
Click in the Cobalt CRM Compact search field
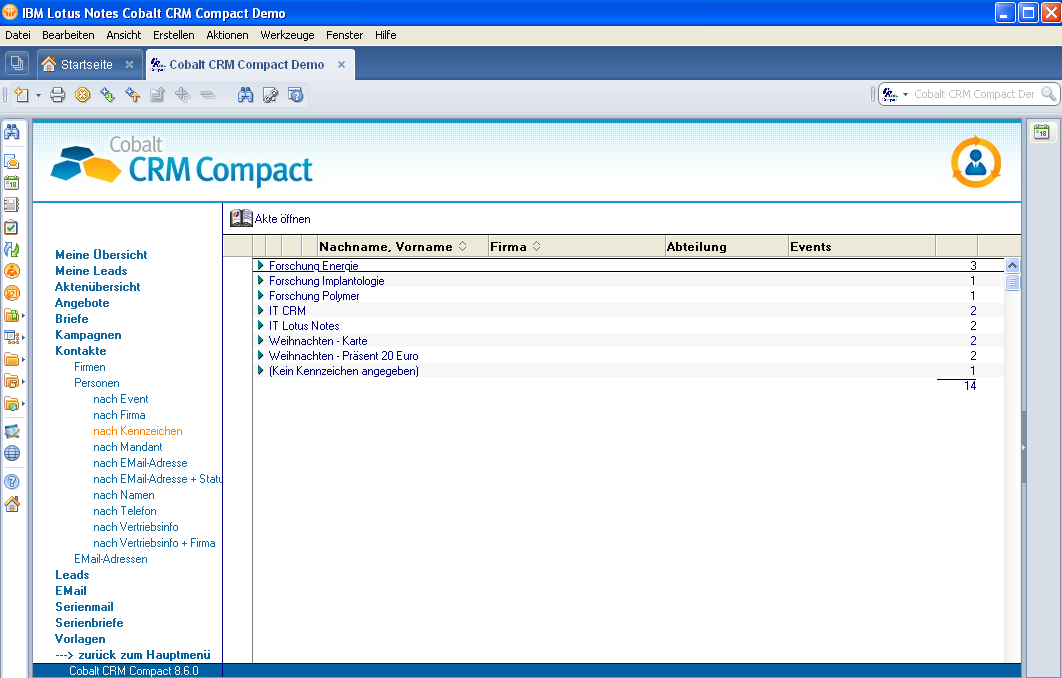coord(974,94)
